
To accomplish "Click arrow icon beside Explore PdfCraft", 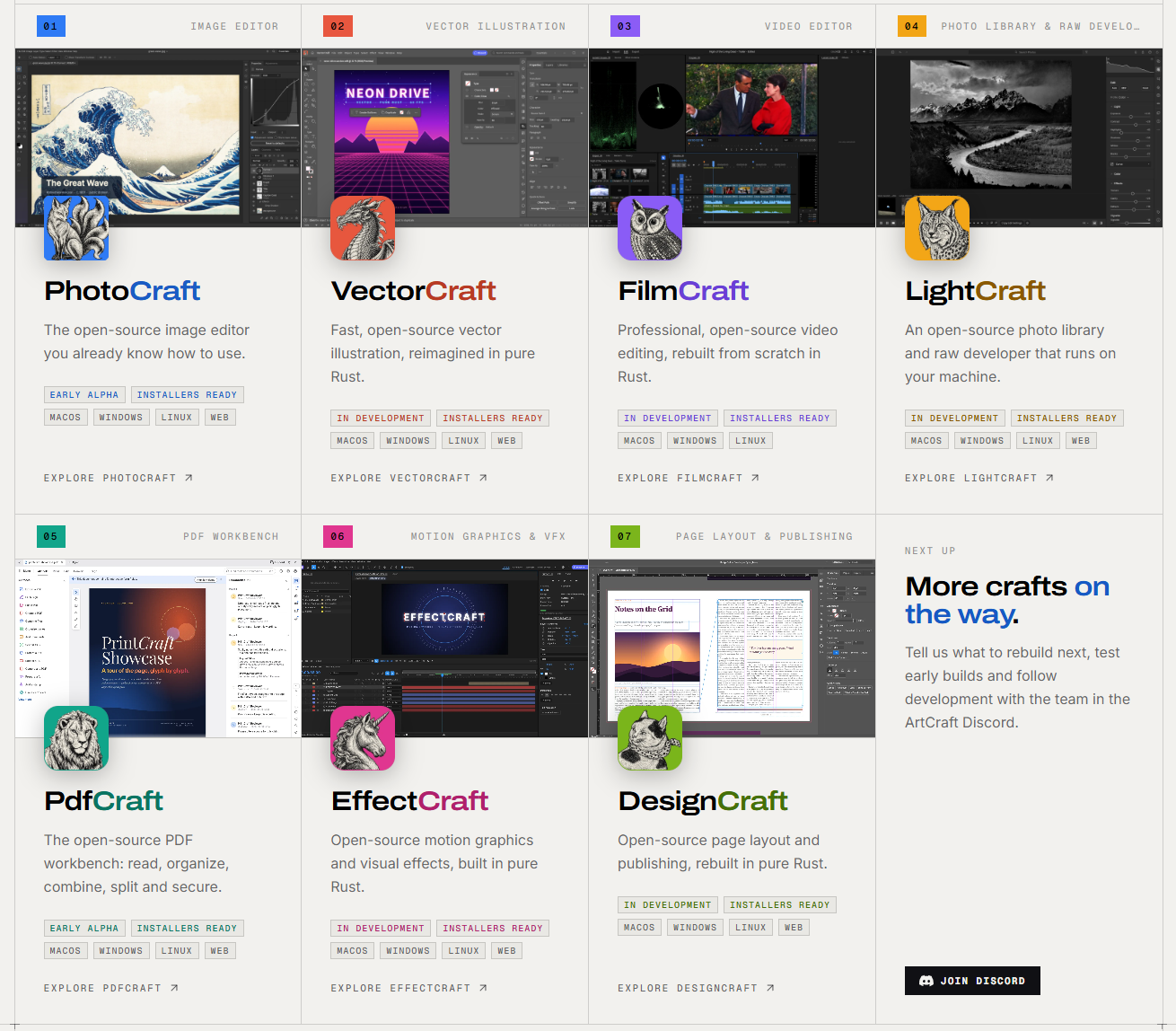I will point(174,988).
